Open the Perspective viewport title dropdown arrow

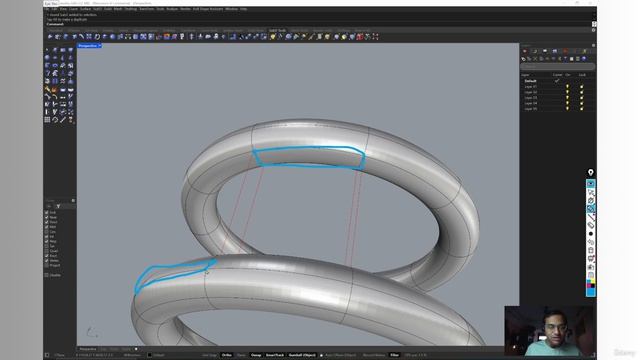pyautogui.click(x=100, y=46)
